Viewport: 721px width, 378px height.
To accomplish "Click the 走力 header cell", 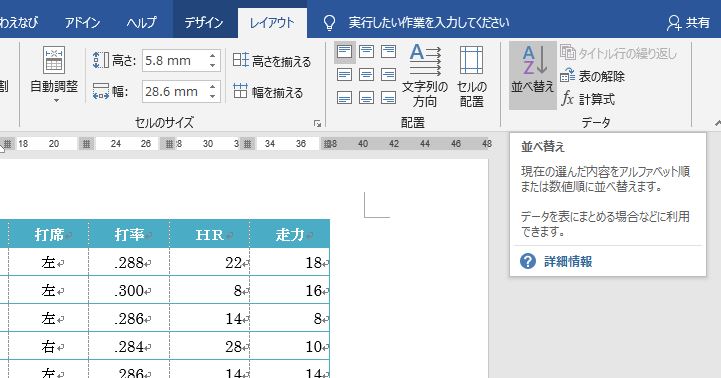I will tap(290, 235).
